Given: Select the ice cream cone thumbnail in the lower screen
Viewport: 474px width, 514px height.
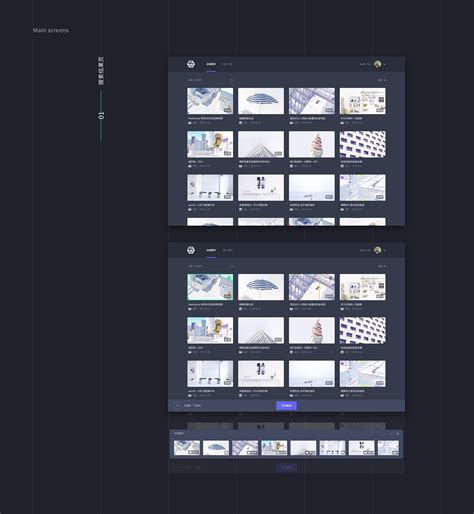Looking at the screenshot, I should click(312, 330).
